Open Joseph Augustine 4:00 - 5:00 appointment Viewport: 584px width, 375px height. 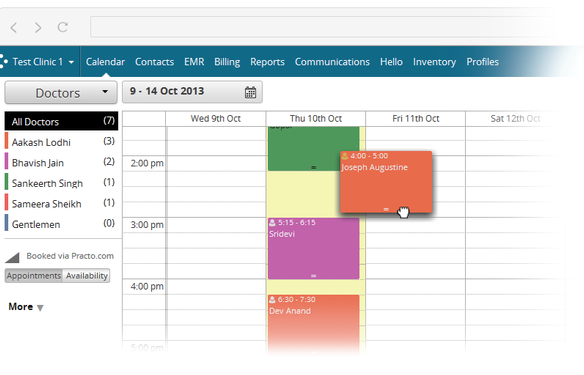386,182
